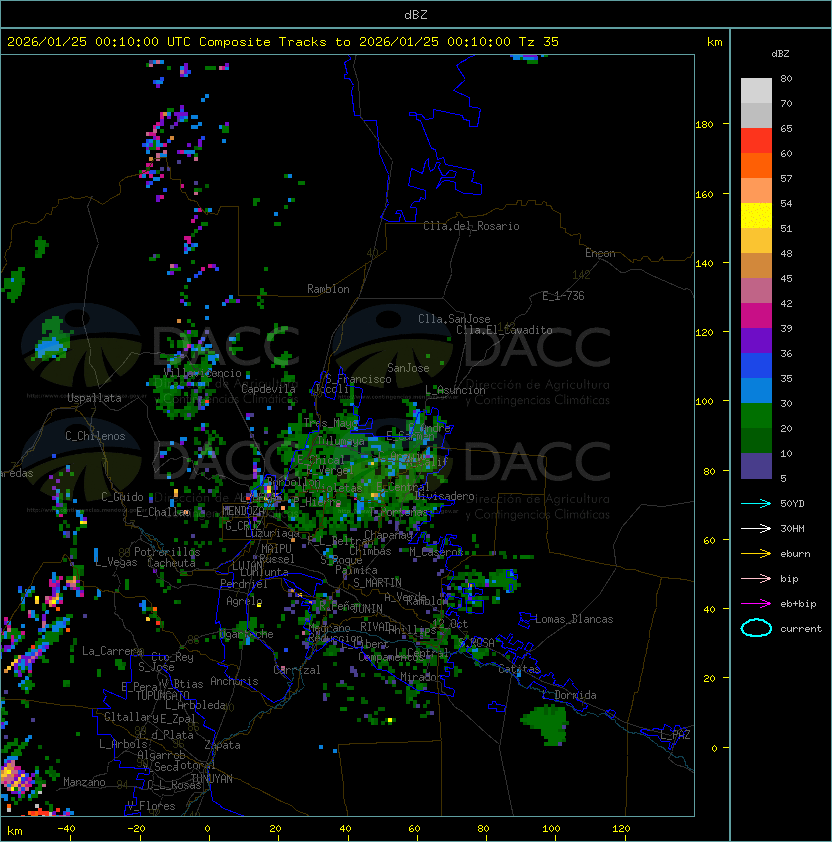
Task: Click the white 30HM arrow in legend
Action: tap(756, 529)
